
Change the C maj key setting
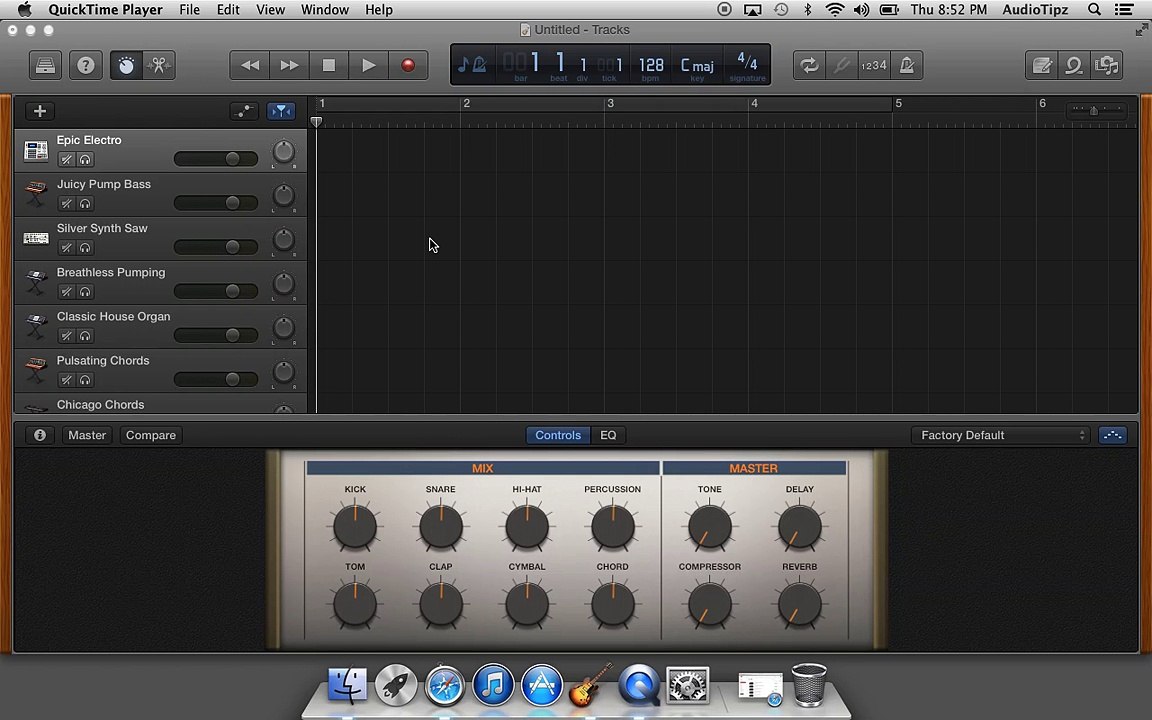(x=696, y=65)
